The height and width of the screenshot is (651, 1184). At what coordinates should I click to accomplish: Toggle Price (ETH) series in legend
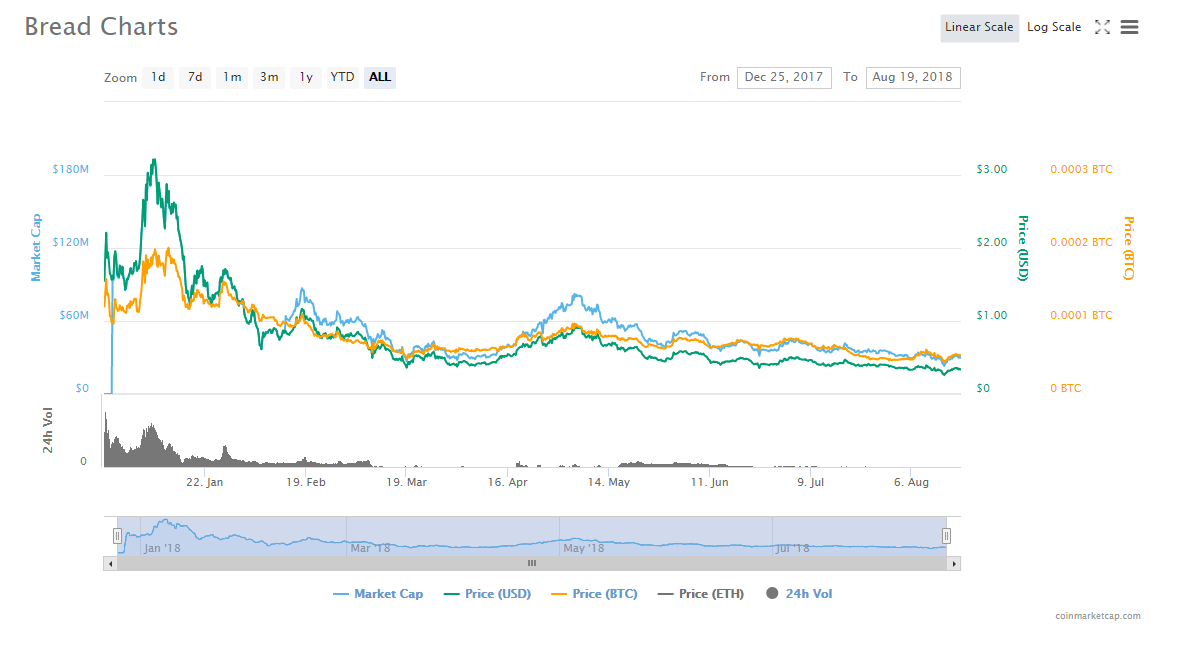click(701, 594)
